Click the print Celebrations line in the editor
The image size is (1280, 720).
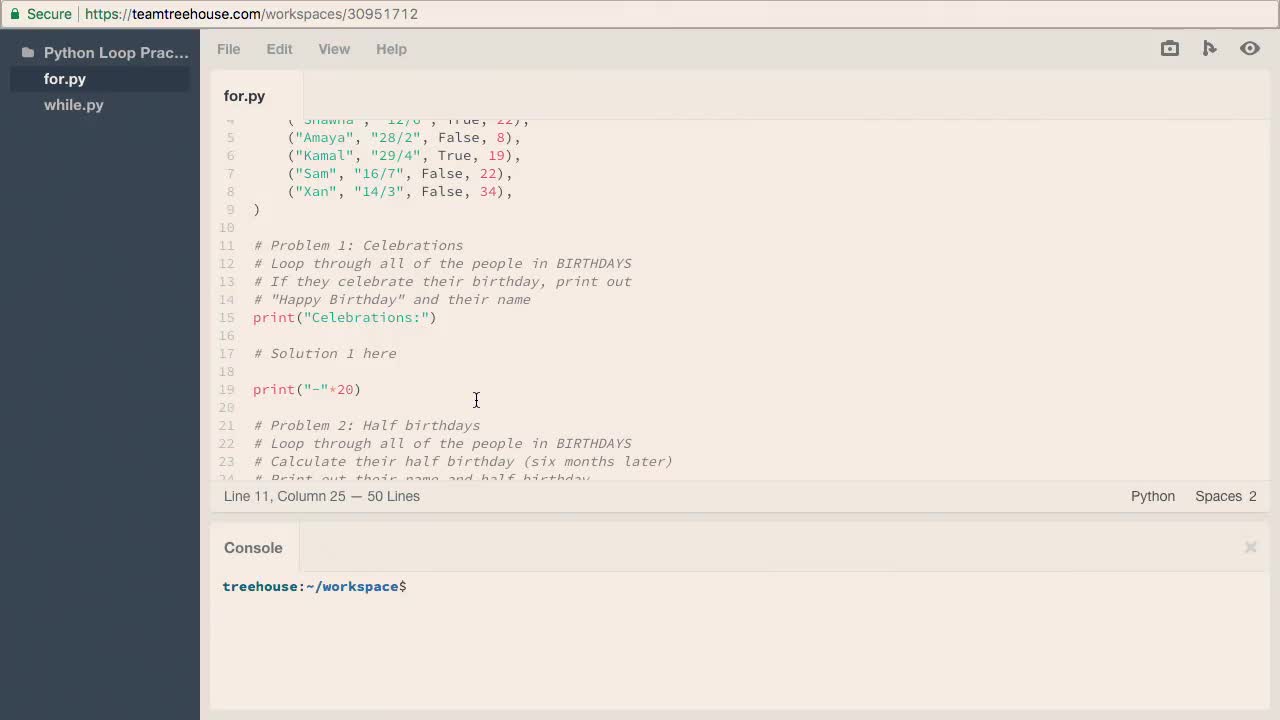pos(344,317)
